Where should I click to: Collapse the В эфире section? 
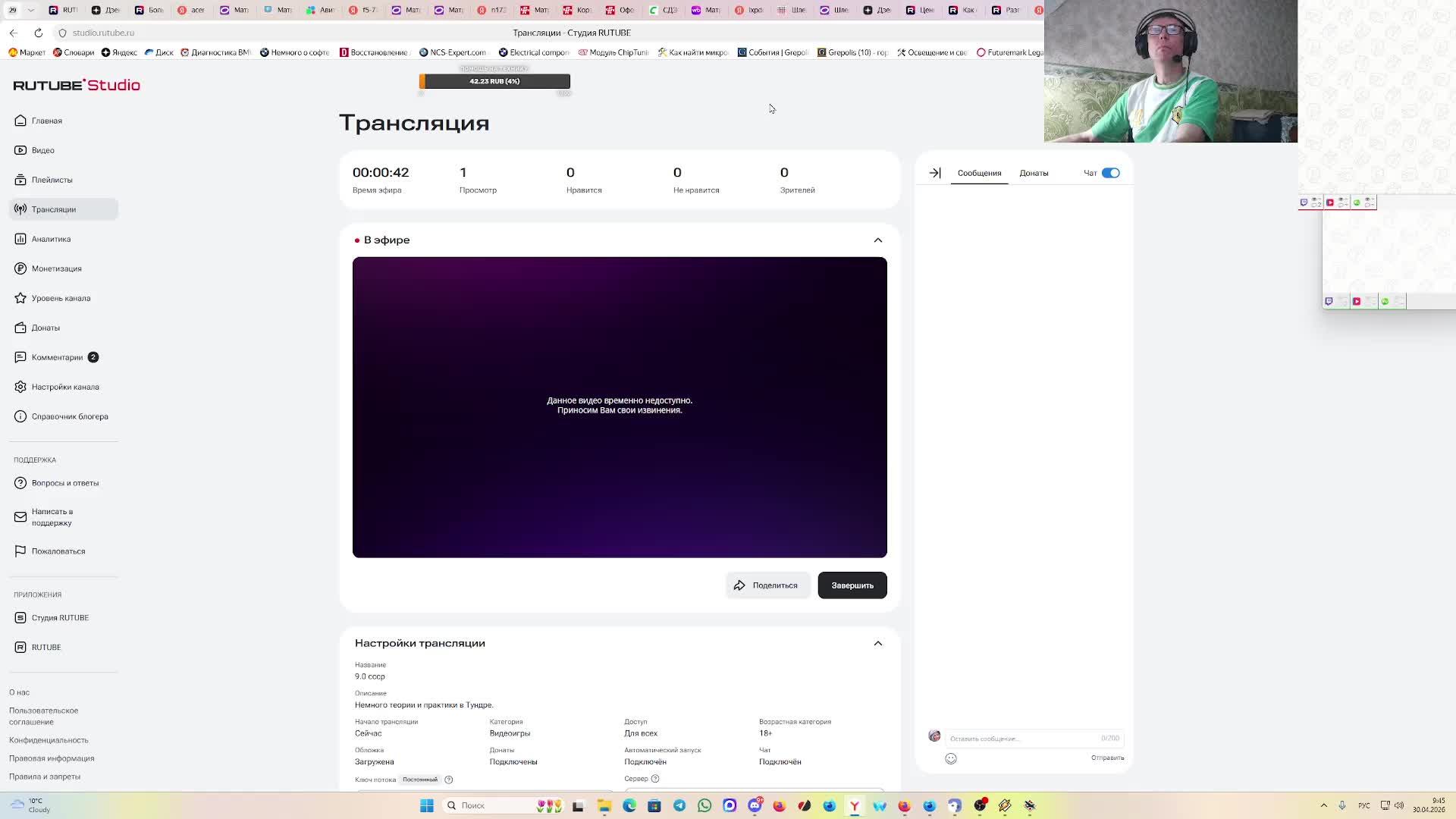(x=877, y=240)
